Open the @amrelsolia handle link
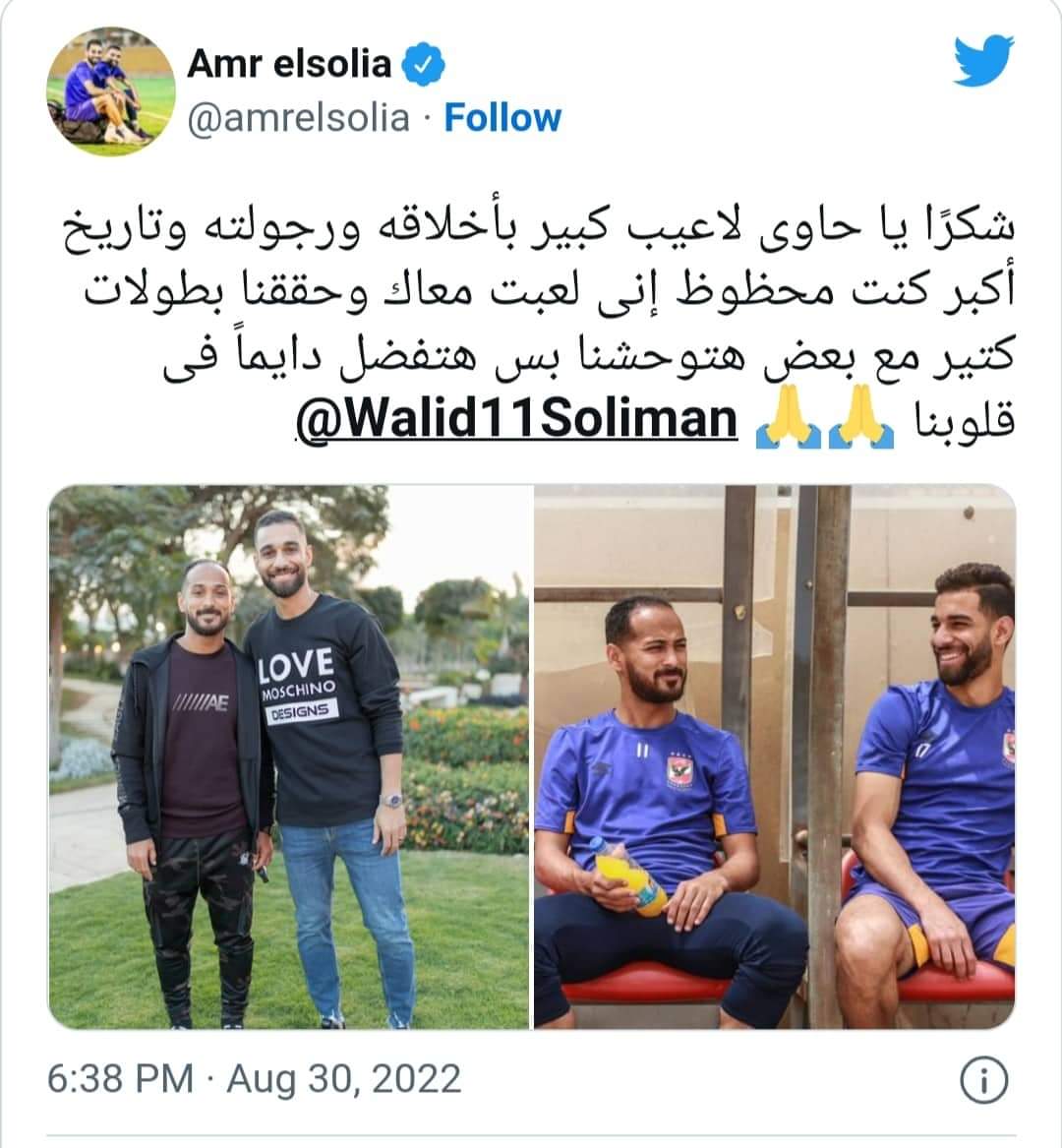Screen dimensions: 1062x1148 coord(299,118)
